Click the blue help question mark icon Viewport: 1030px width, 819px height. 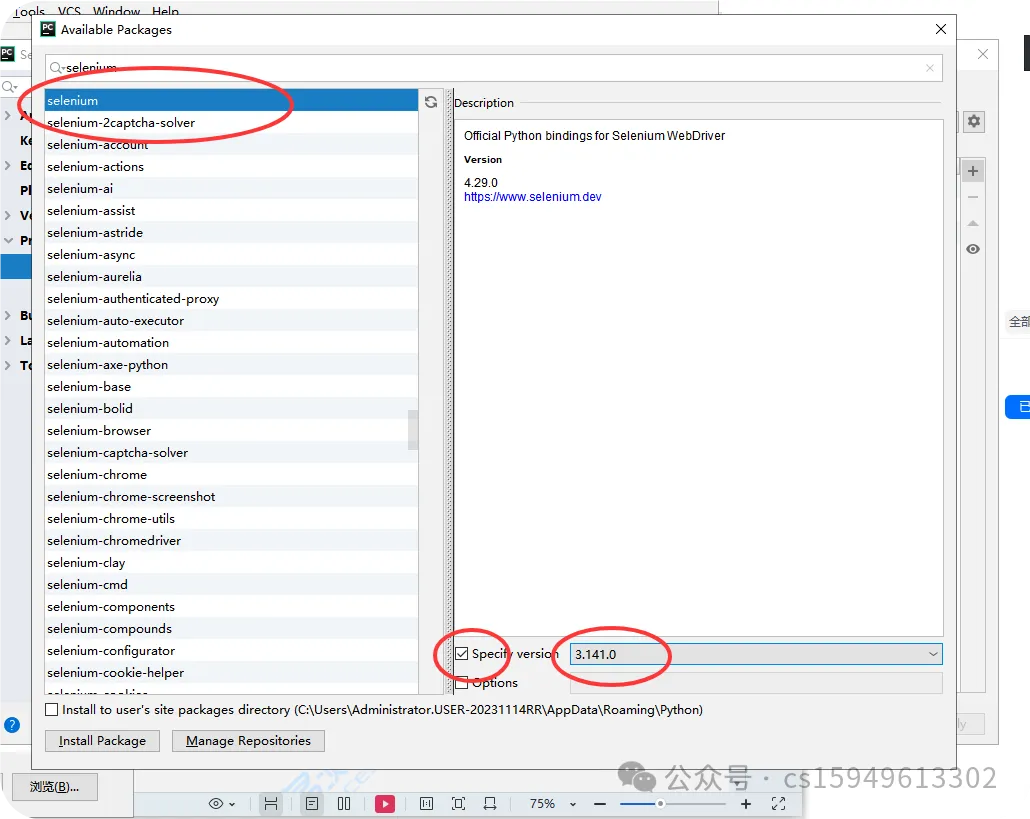point(12,725)
